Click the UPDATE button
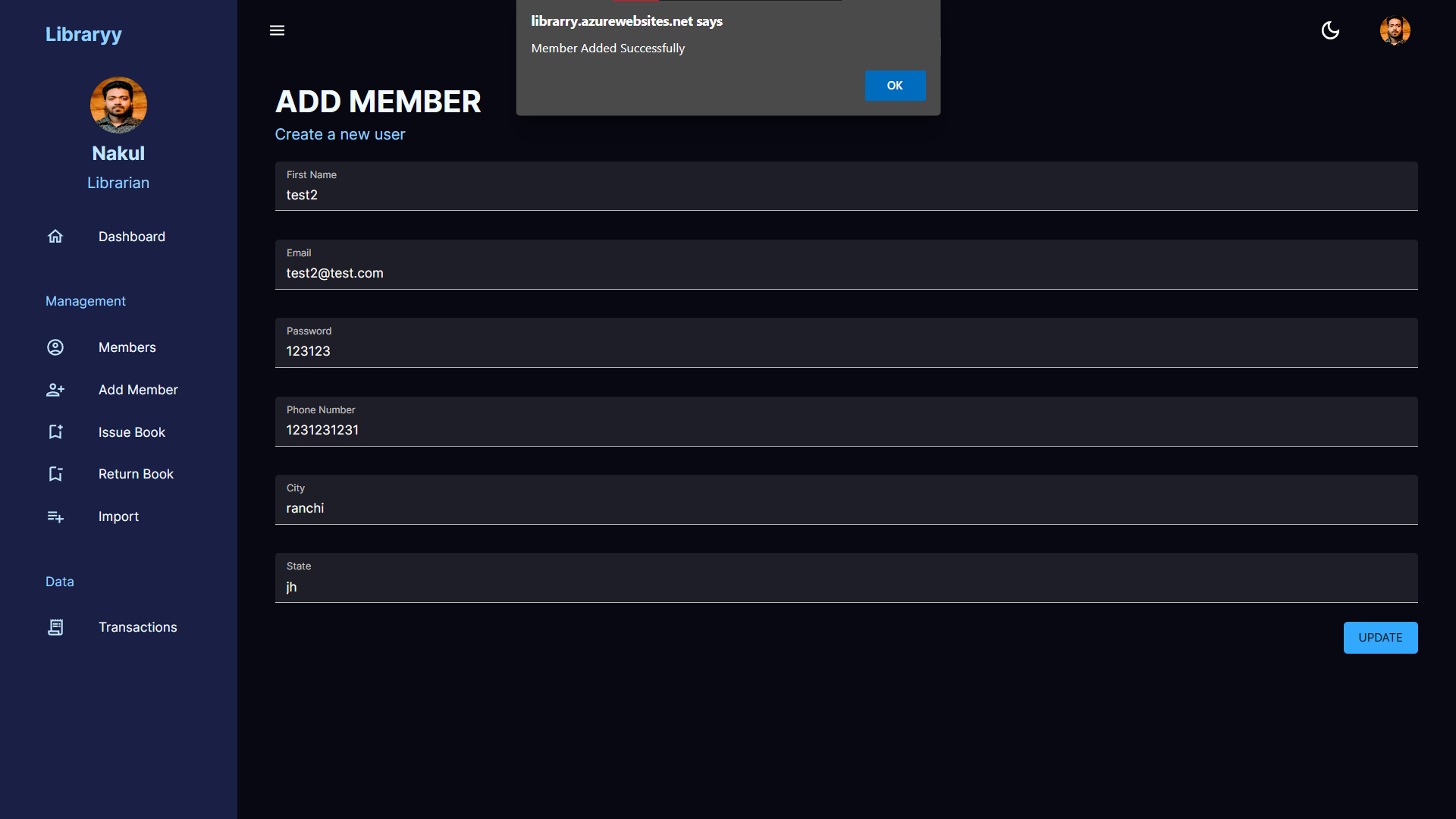Image resolution: width=1456 pixels, height=819 pixels. click(x=1380, y=638)
